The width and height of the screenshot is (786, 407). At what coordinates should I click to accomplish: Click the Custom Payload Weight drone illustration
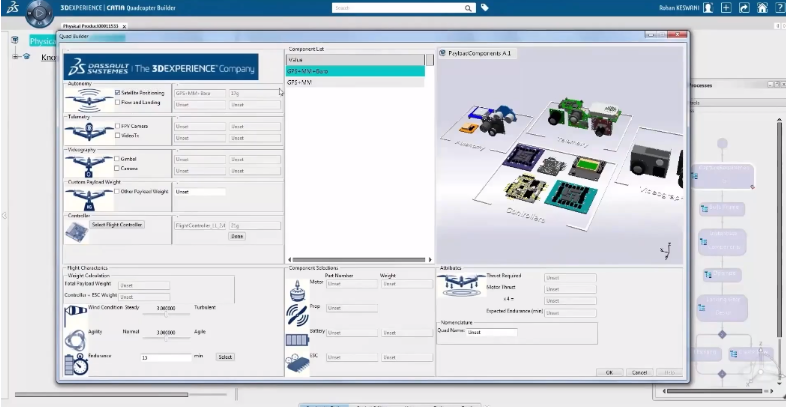pyautogui.click(x=89, y=198)
